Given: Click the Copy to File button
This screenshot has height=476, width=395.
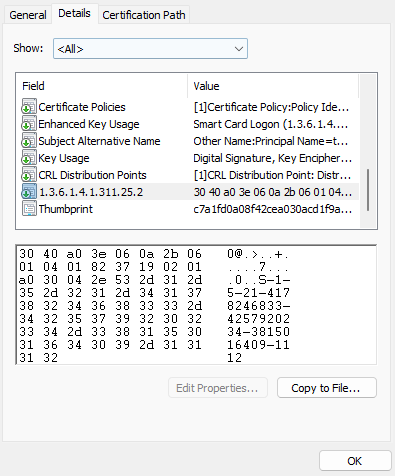Looking at the screenshot, I should tap(327, 388).
